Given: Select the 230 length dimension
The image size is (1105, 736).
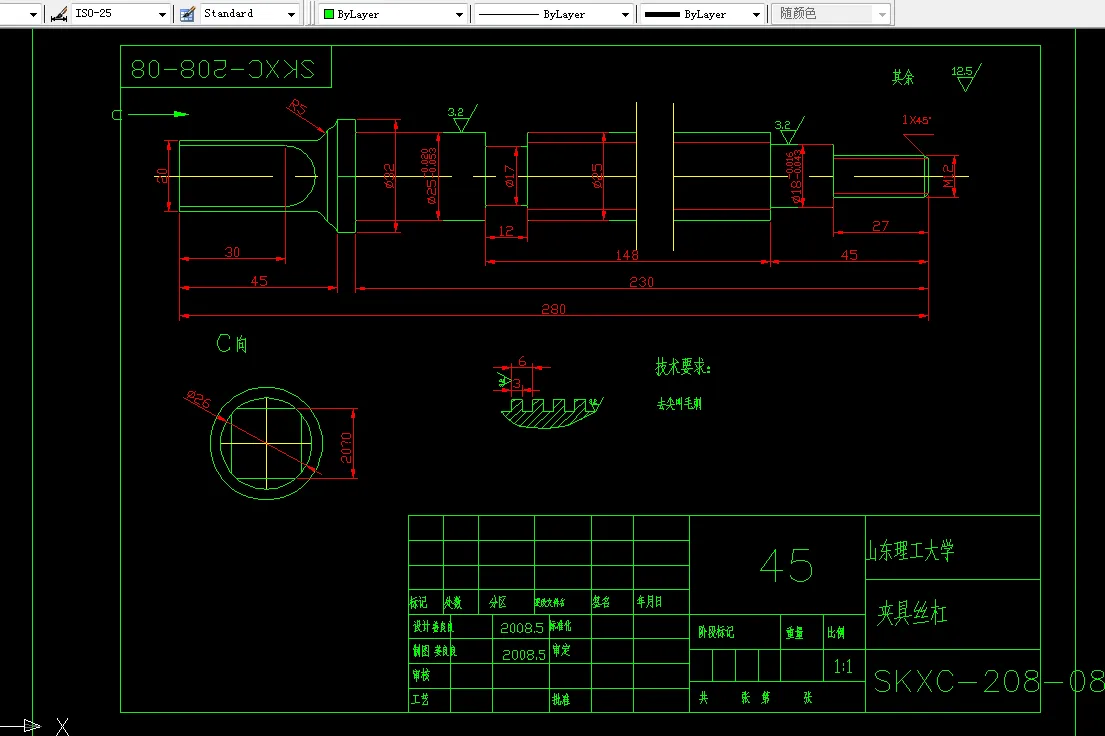Looking at the screenshot, I should coord(641,282).
